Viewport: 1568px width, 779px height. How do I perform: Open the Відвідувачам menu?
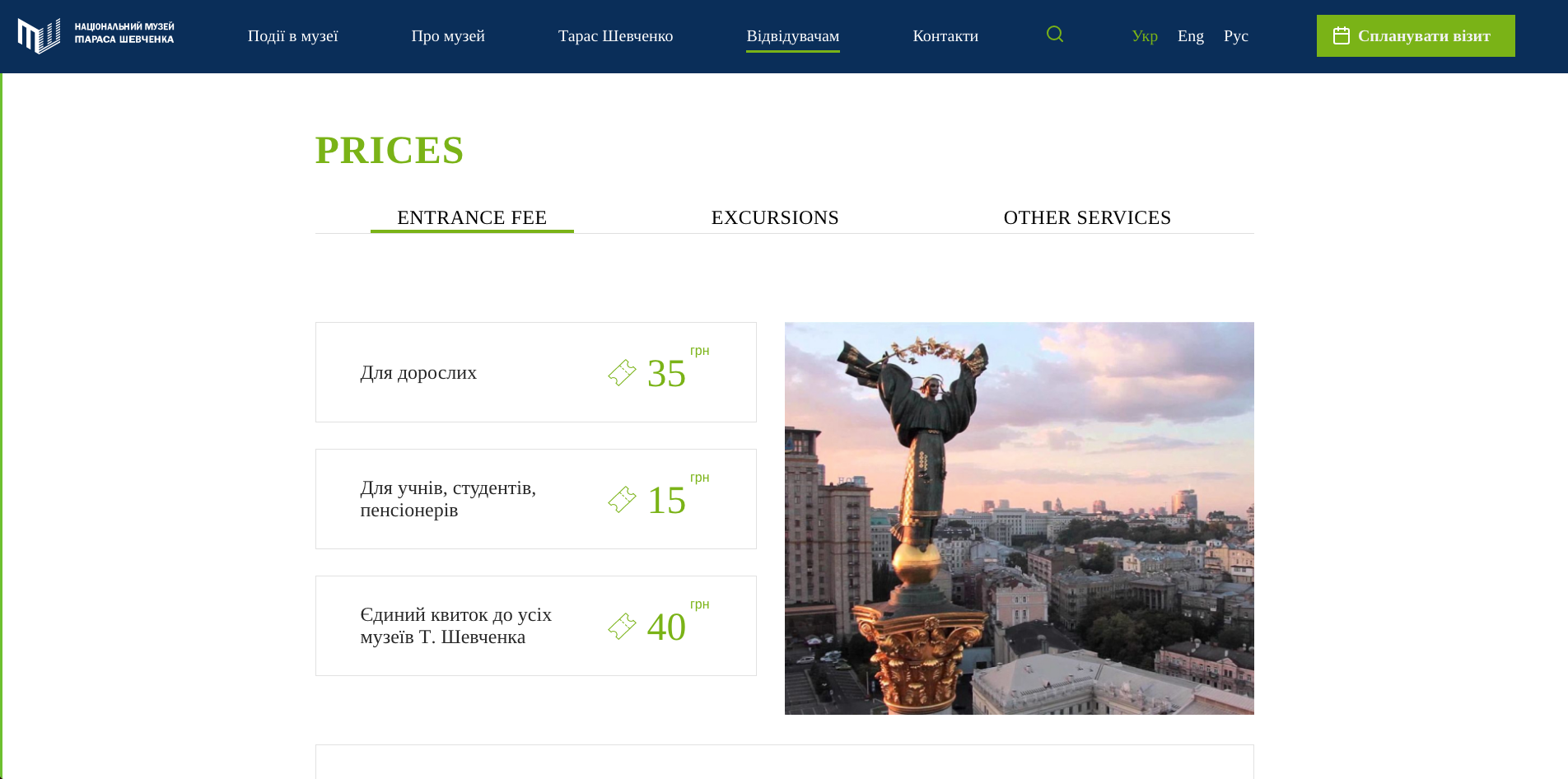pyautogui.click(x=793, y=36)
